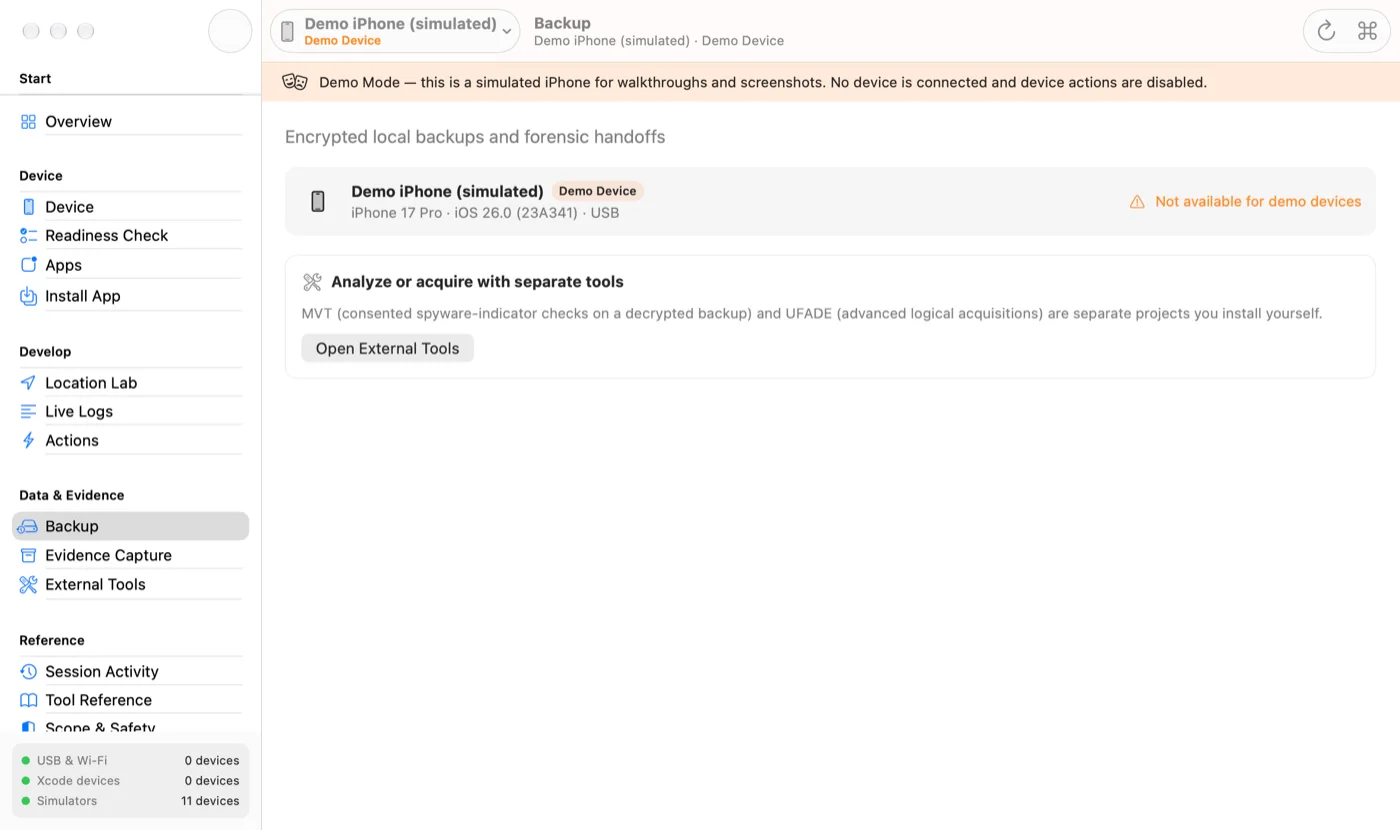
Task: Open the External Tools wrench icon
Action: [x=28, y=585]
